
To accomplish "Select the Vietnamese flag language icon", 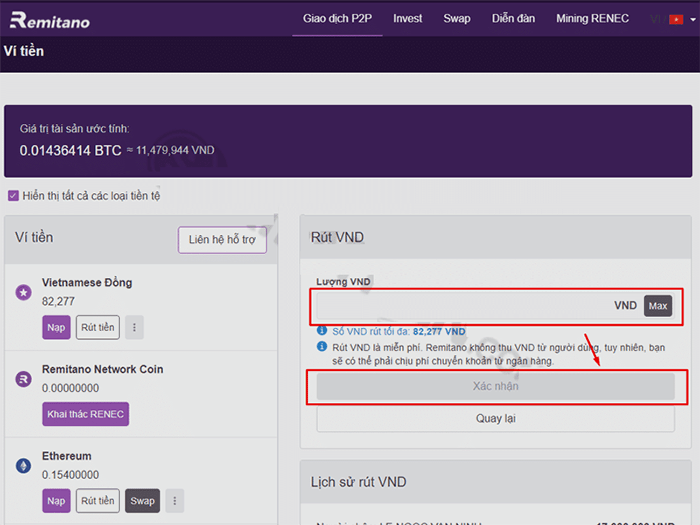I will pyautogui.click(x=676, y=20).
